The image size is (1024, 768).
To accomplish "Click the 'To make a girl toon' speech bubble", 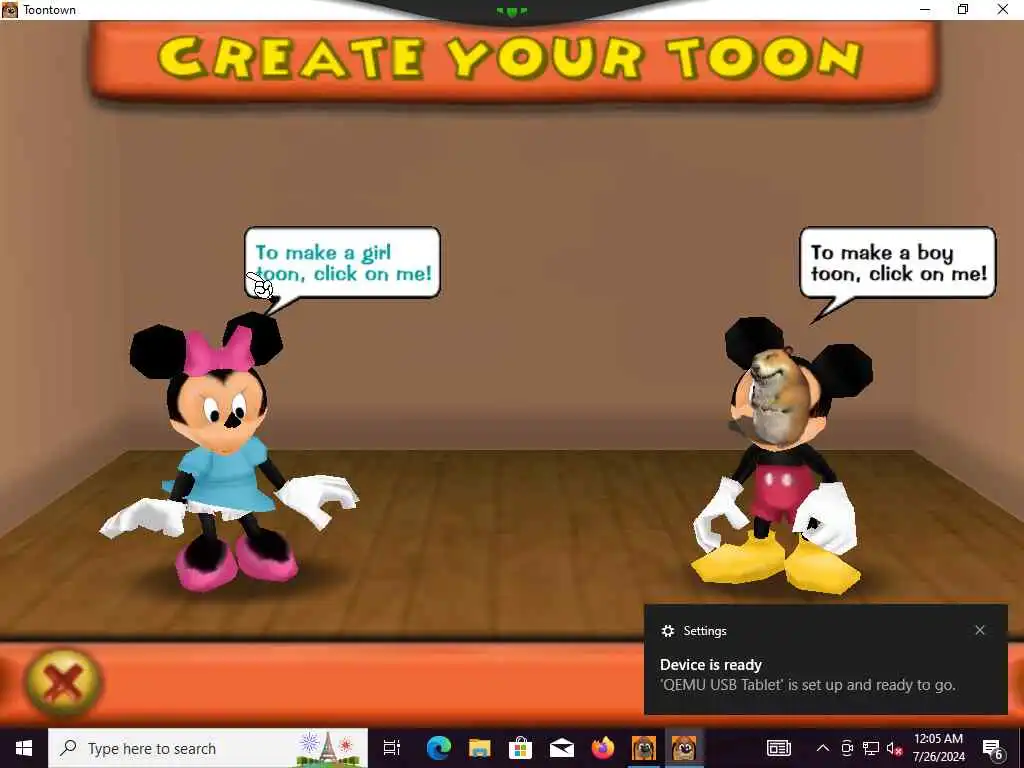I will click(x=342, y=263).
